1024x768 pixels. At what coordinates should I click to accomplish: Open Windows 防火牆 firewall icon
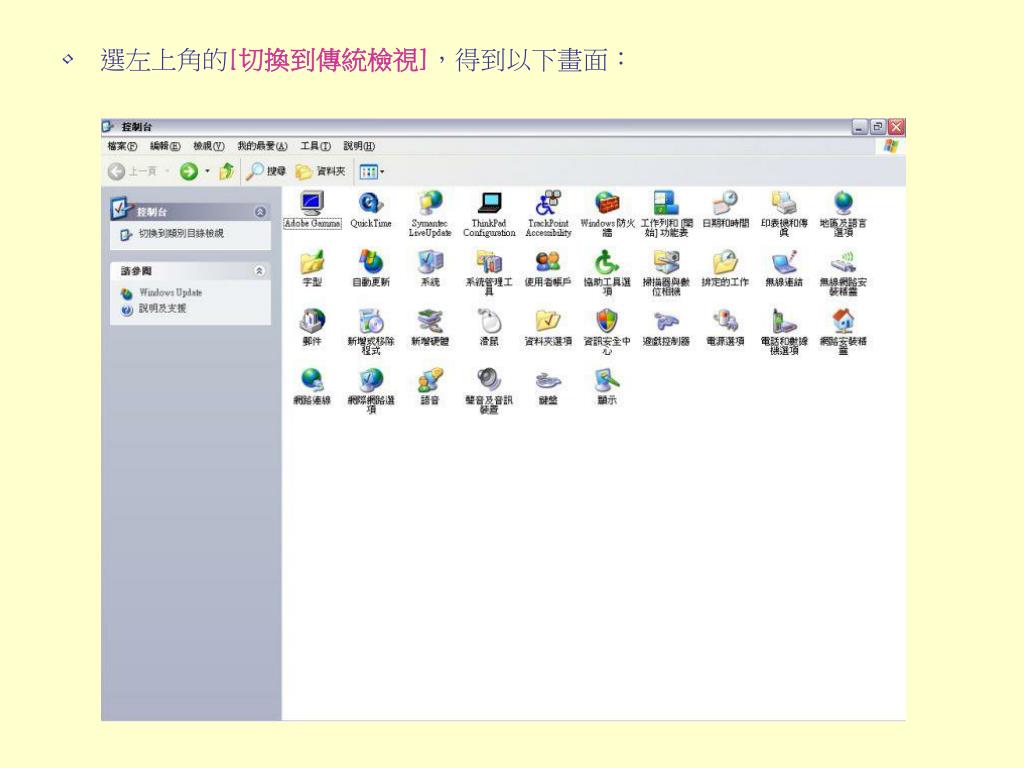pos(607,214)
